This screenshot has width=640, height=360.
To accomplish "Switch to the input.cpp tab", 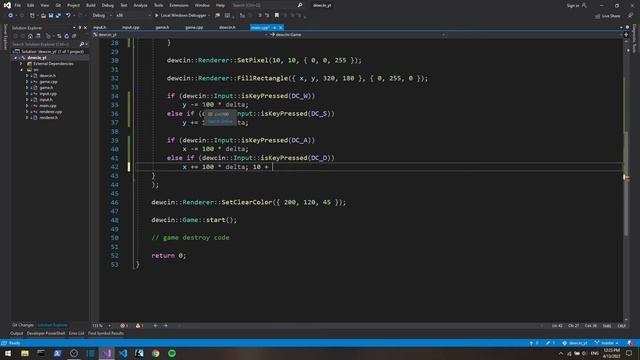I will (131, 27).
